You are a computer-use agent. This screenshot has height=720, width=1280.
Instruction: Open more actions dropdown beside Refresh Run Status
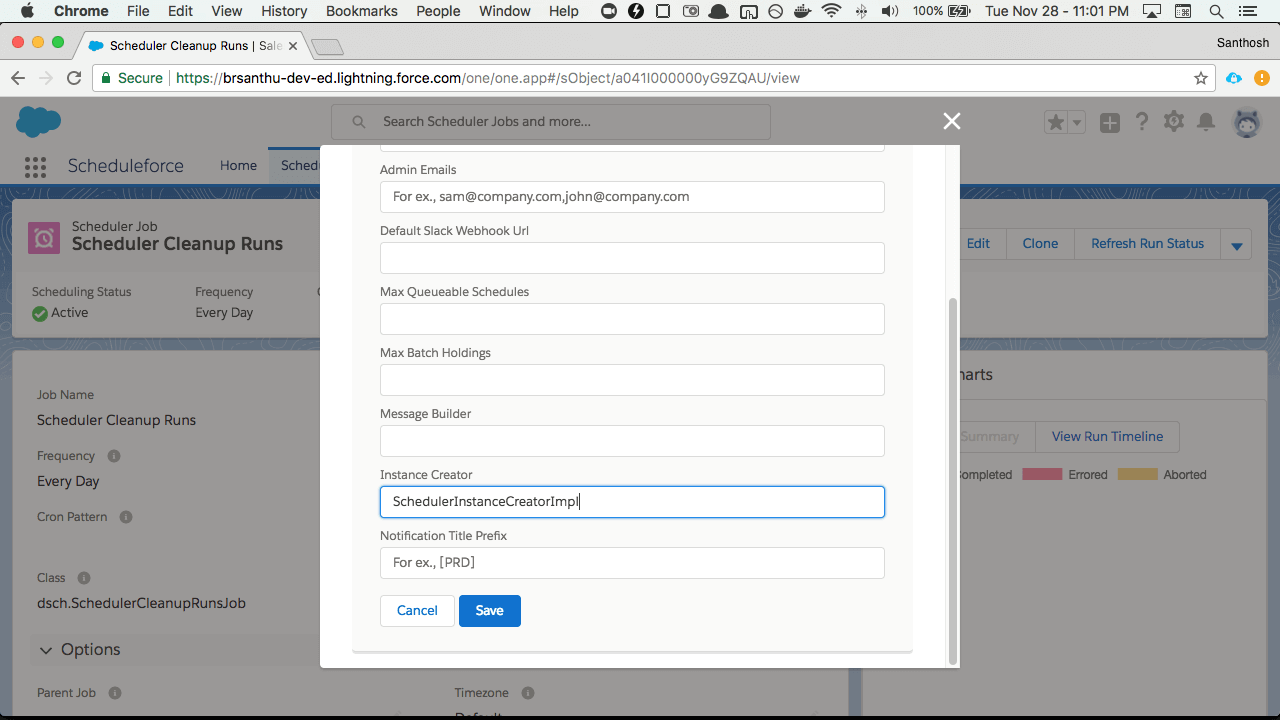pos(1237,244)
